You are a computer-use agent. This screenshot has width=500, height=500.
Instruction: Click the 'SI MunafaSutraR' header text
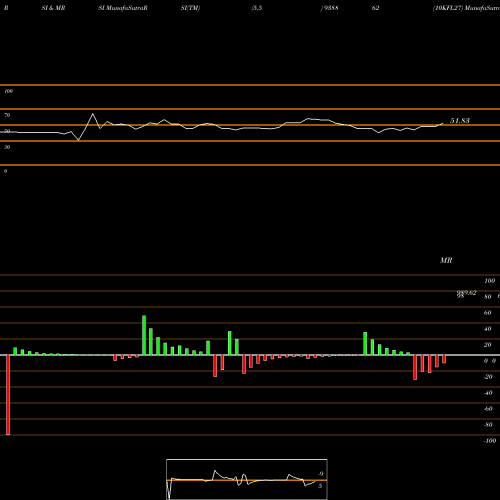click(x=123, y=8)
